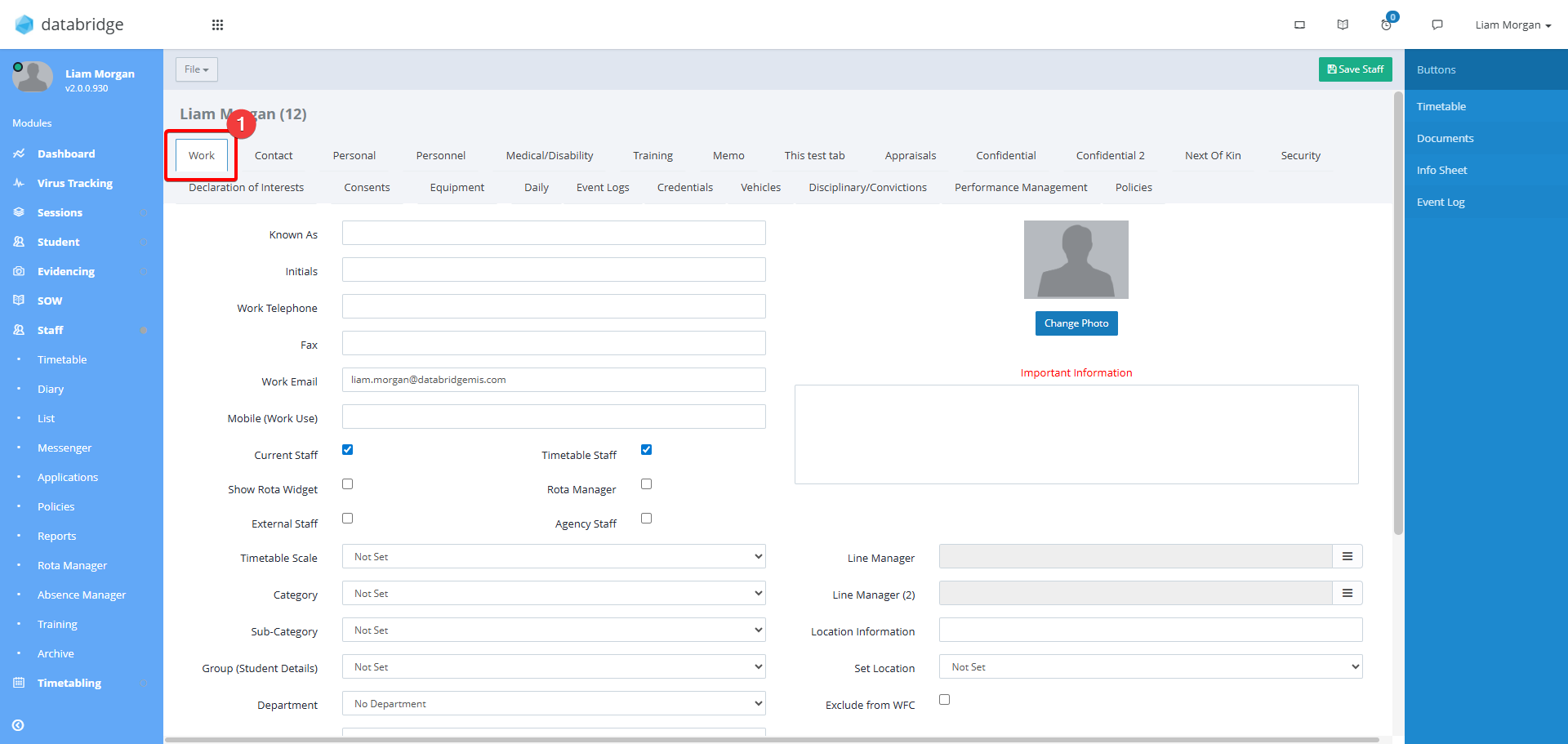Click the Evidencing camera icon
1568x744 pixels.
click(19, 271)
